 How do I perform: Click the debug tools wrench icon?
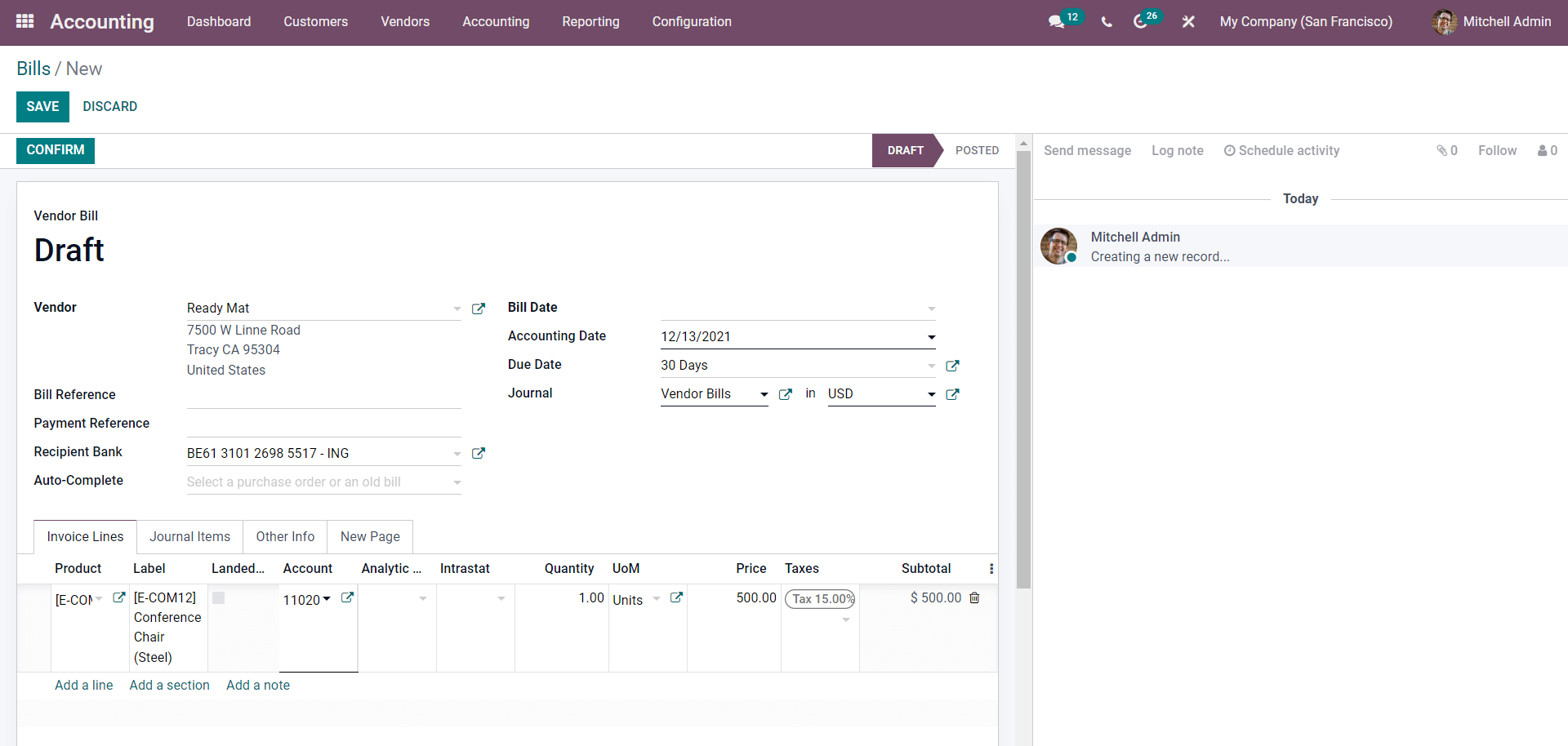tap(1188, 22)
